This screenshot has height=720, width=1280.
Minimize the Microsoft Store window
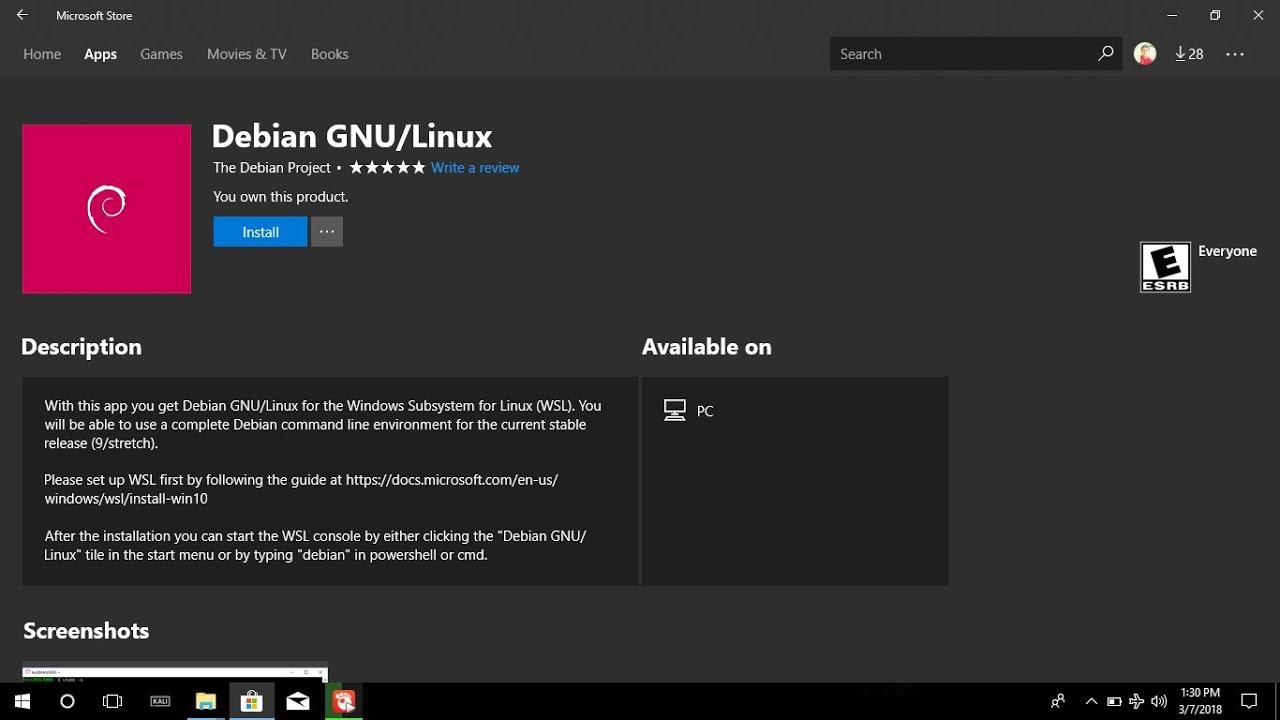point(1171,15)
